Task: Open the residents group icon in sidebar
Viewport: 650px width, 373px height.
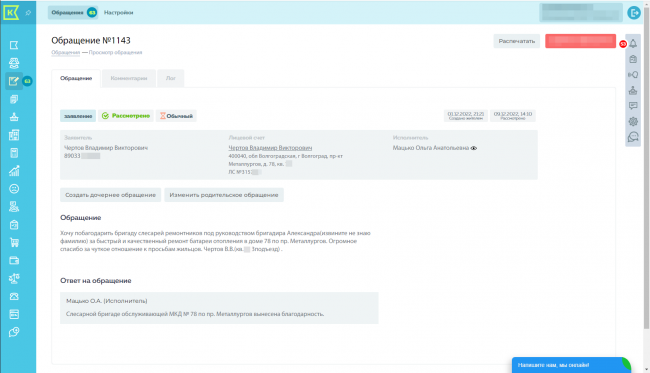Action: [14, 63]
